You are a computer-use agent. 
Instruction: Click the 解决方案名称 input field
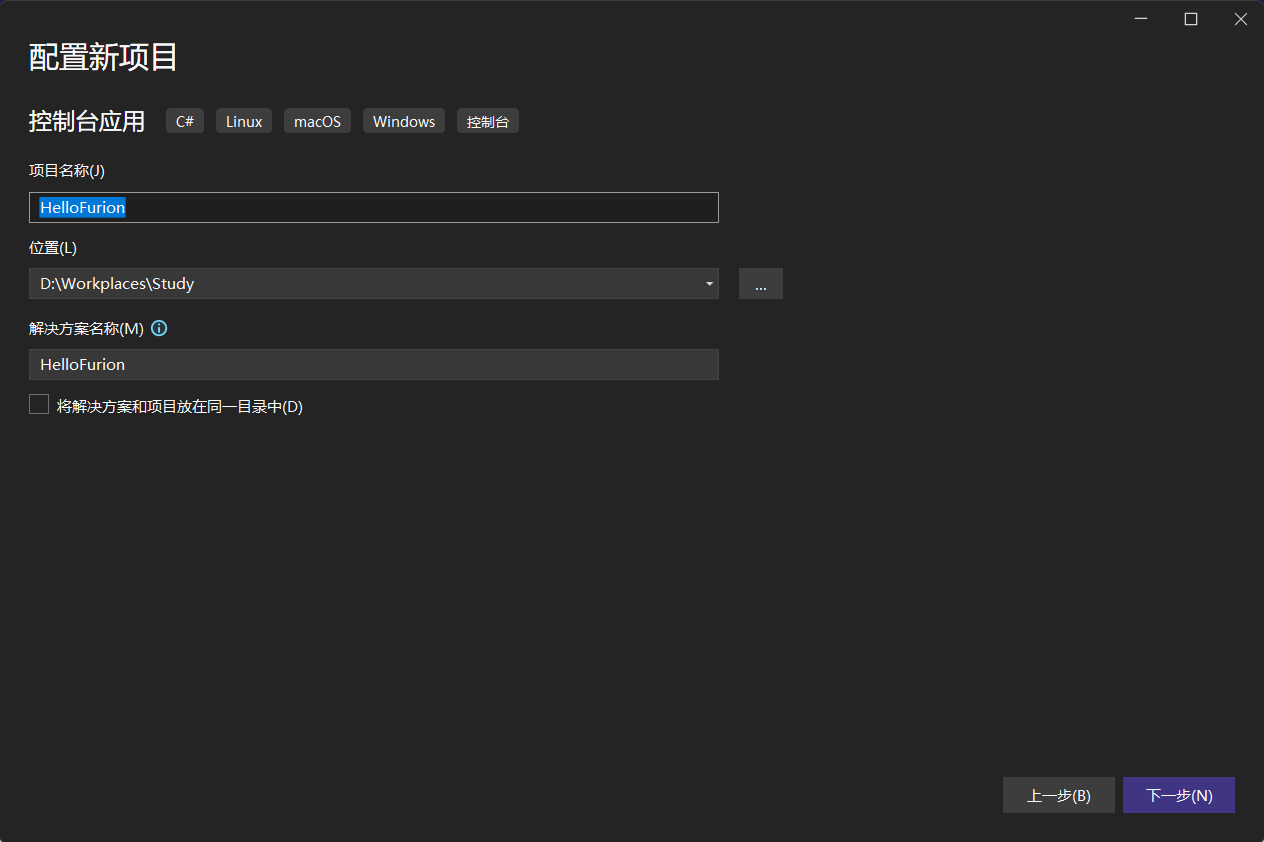pos(373,365)
